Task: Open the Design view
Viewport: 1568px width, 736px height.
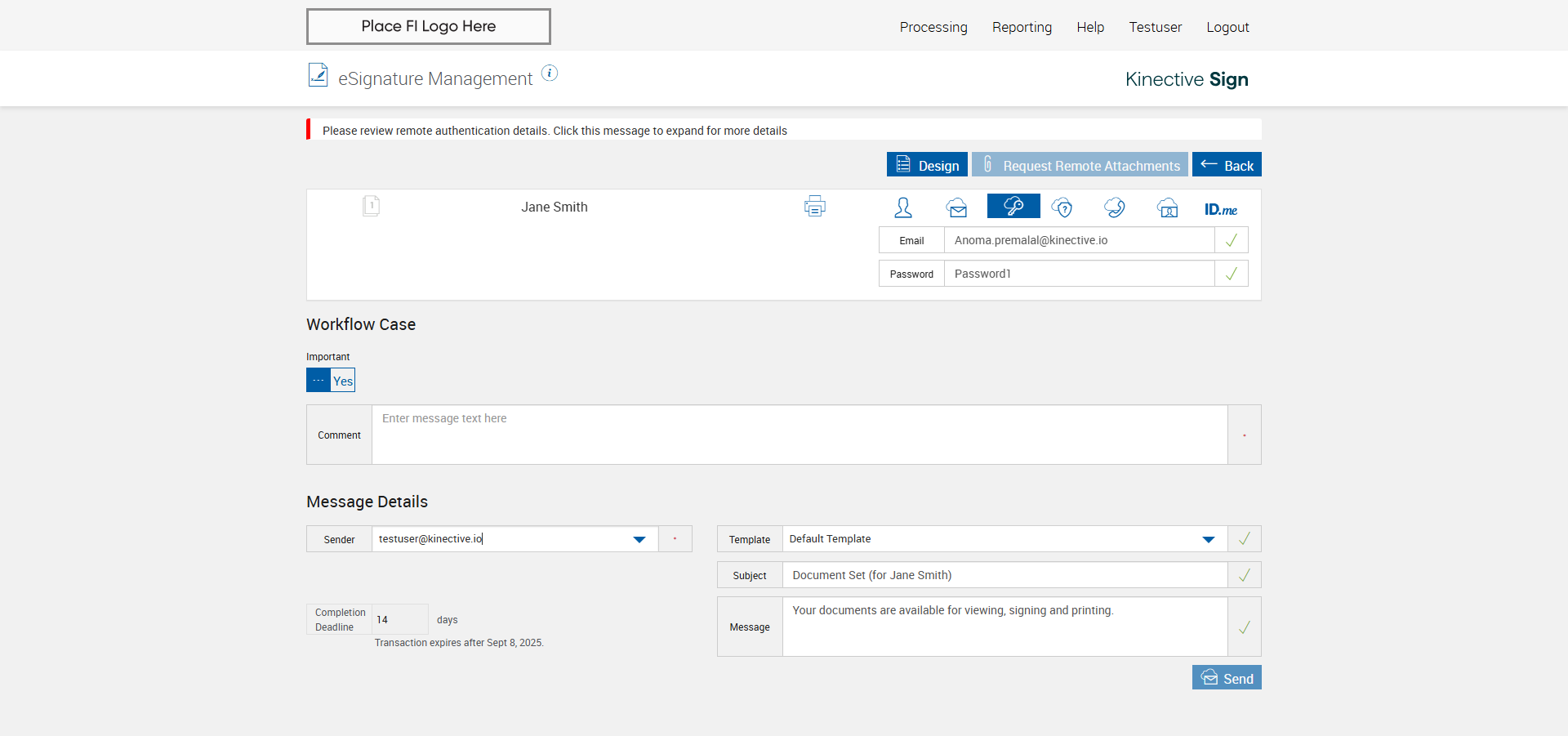Action: [x=927, y=165]
